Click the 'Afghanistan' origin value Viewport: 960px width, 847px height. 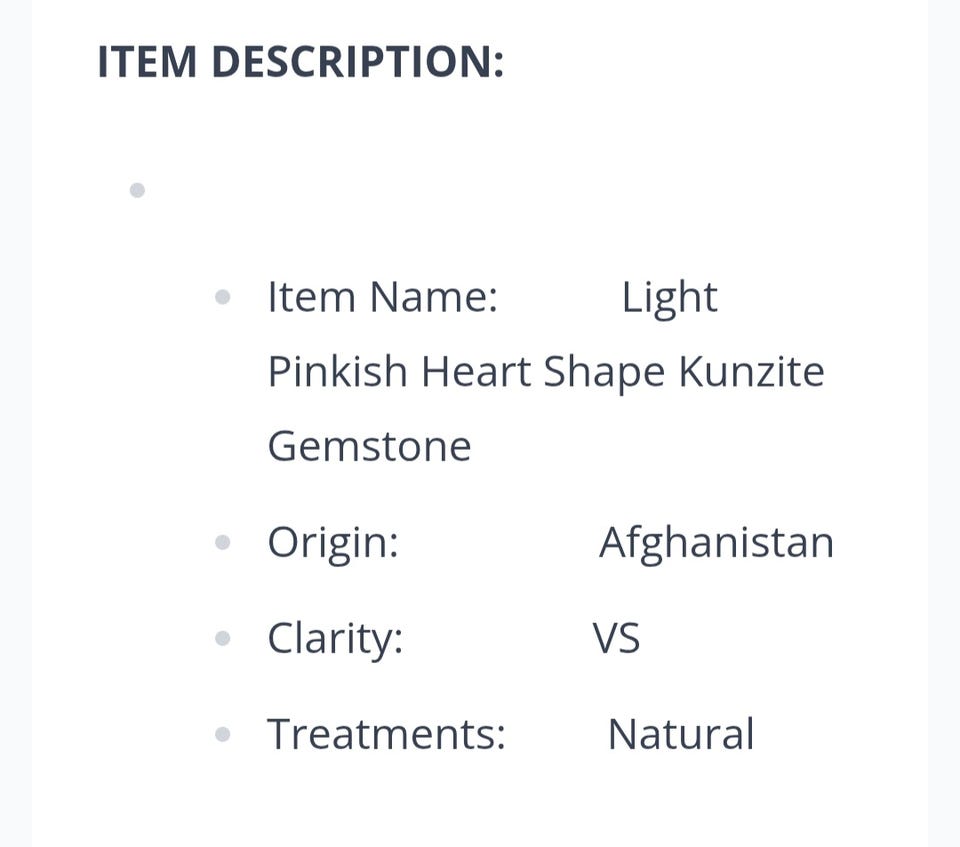point(716,542)
